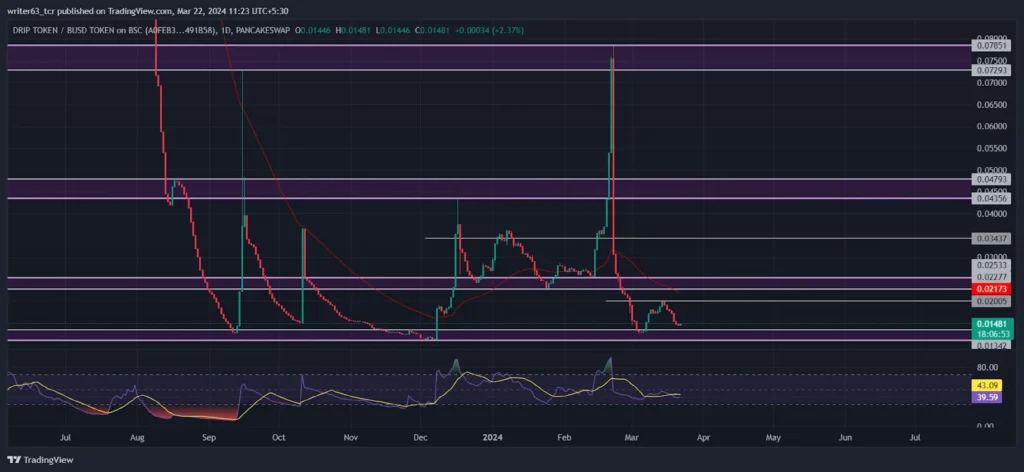
Task: Click the 0.04793 price level label
Action: 991,178
